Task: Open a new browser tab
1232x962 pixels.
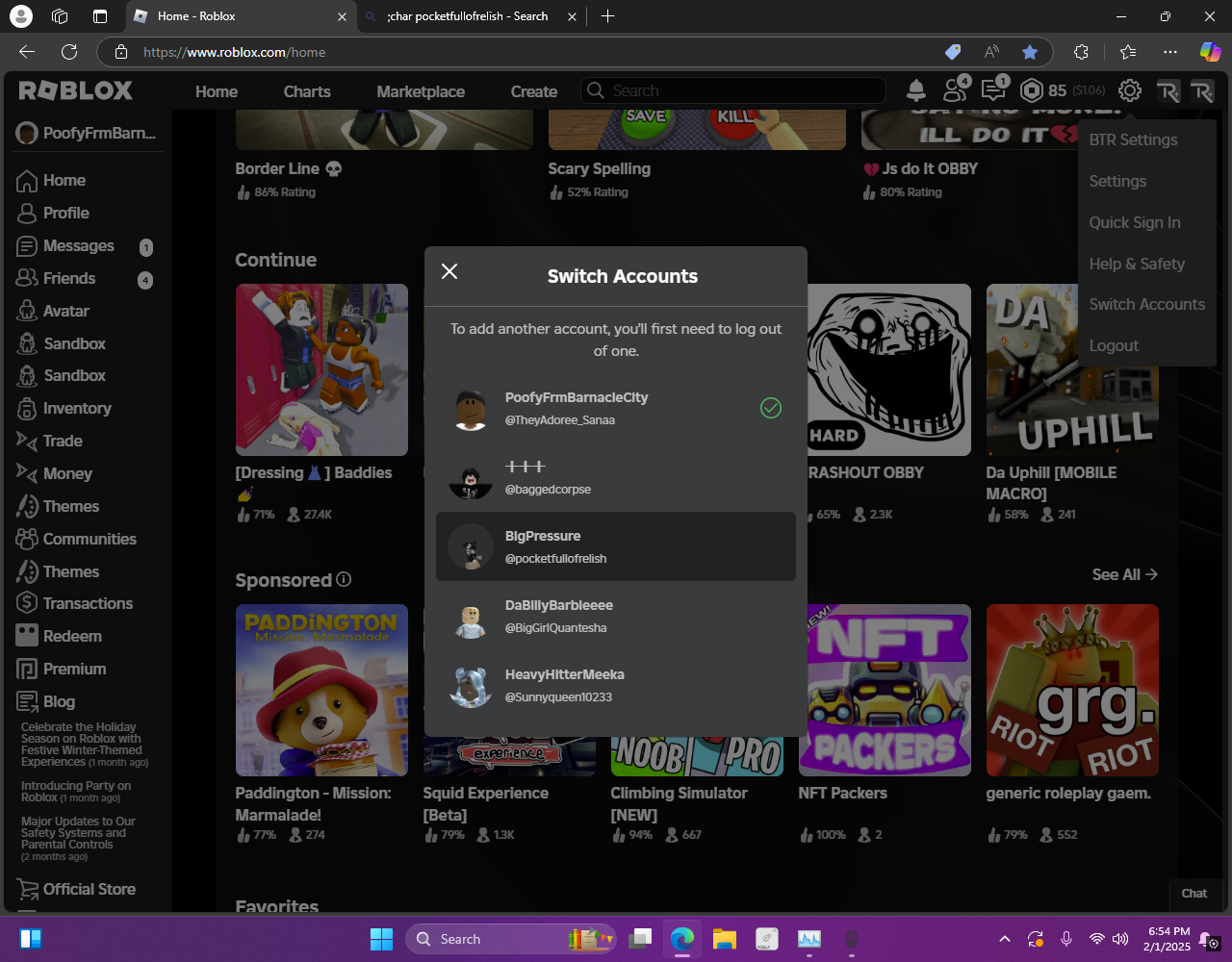Action: [607, 16]
